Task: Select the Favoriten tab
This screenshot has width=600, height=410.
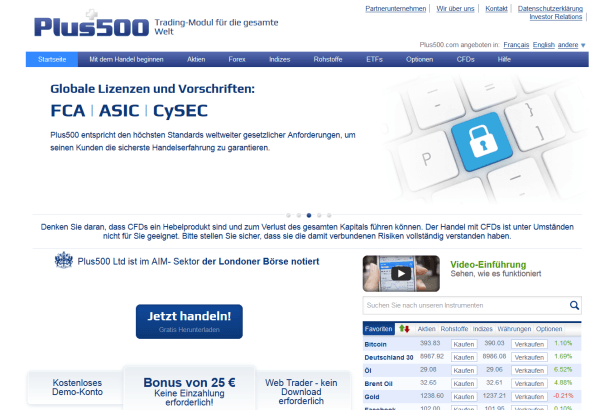Action: pos(378,329)
